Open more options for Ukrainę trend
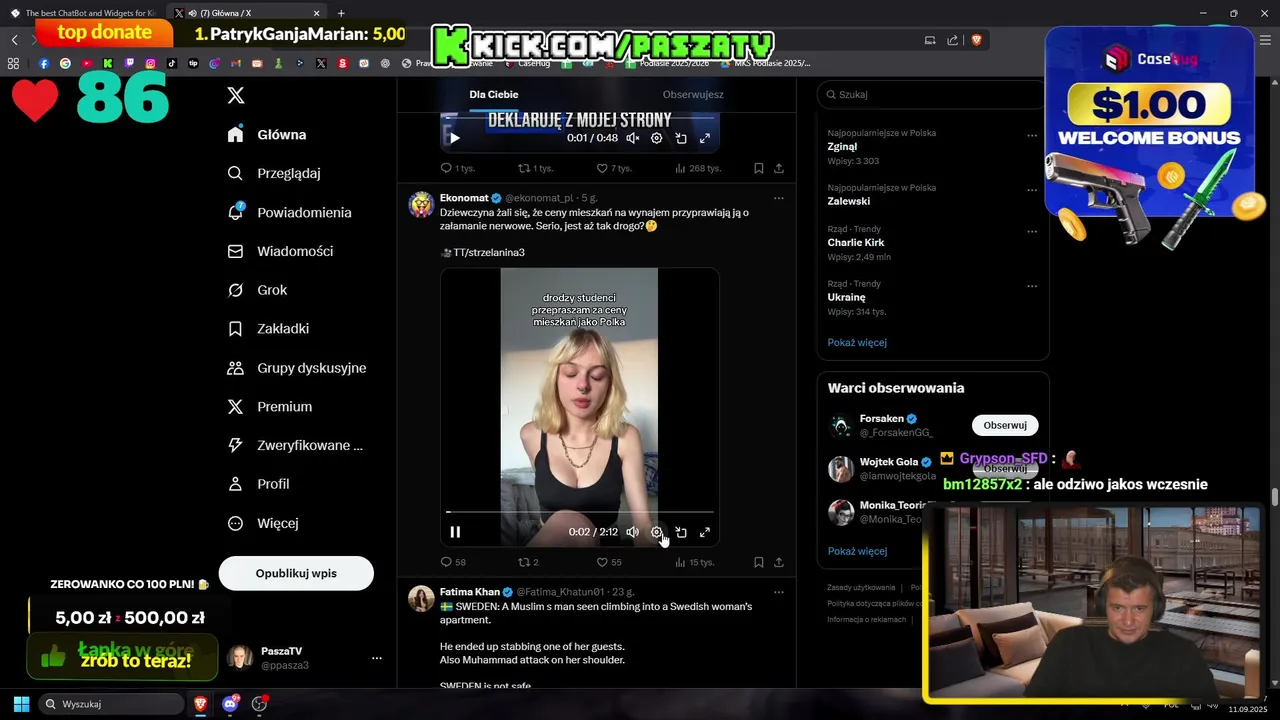 [1032, 286]
